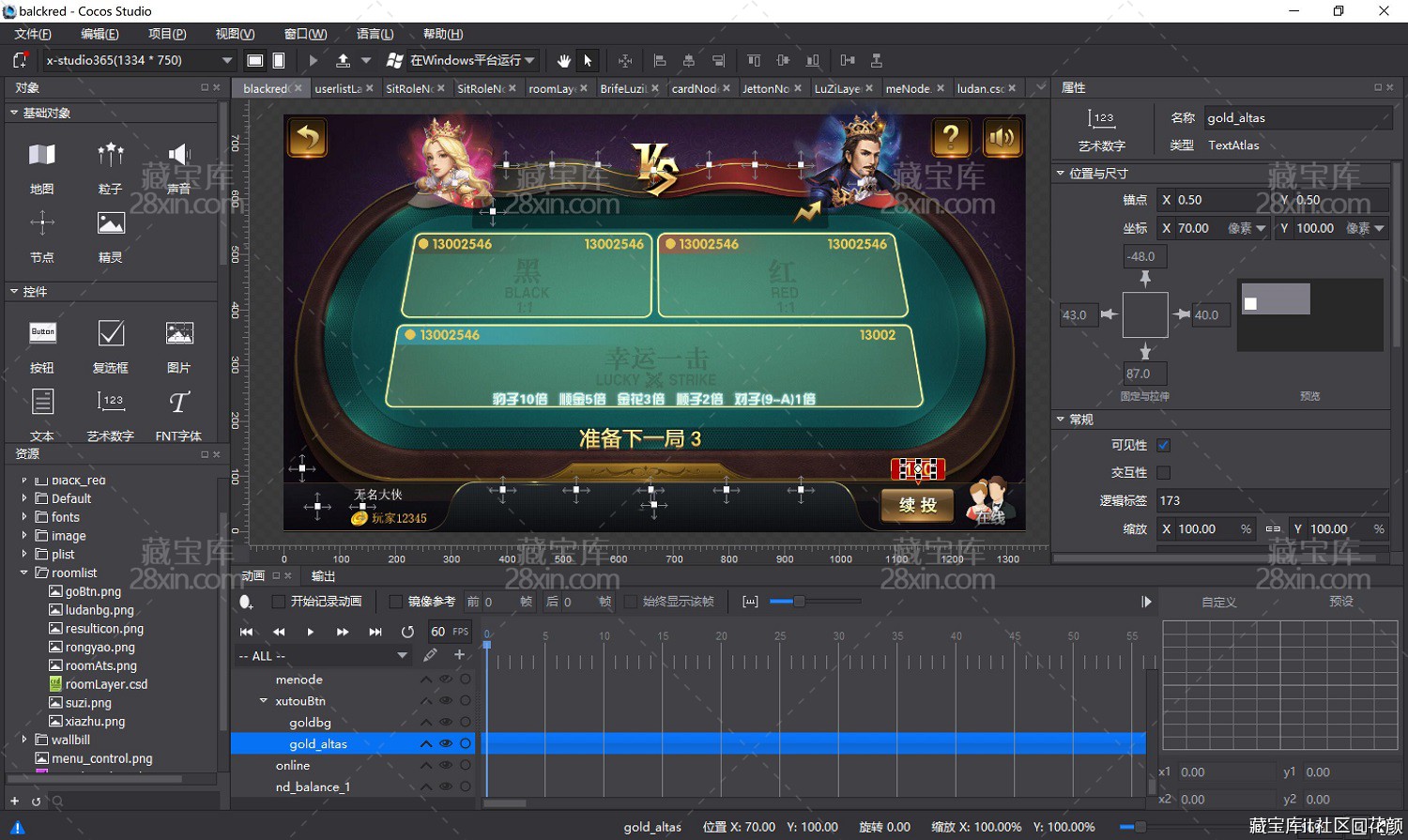Enable start recording animation checkbox
The image size is (1408, 840).
(x=278, y=602)
